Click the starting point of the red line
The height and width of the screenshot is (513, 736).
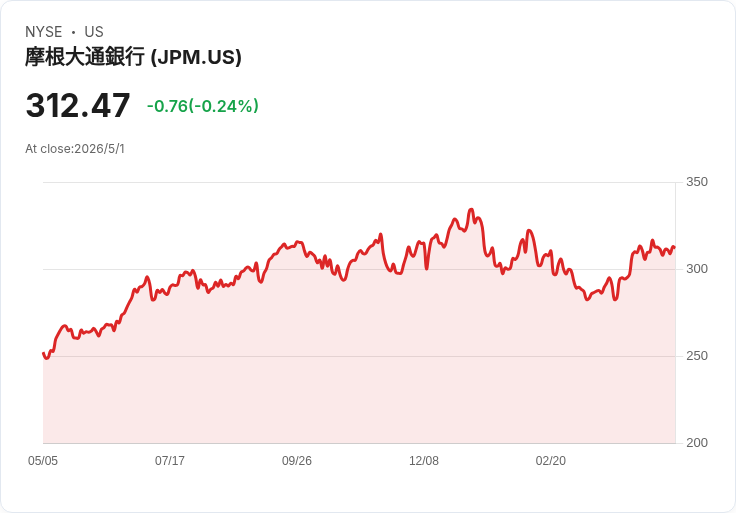44,353
